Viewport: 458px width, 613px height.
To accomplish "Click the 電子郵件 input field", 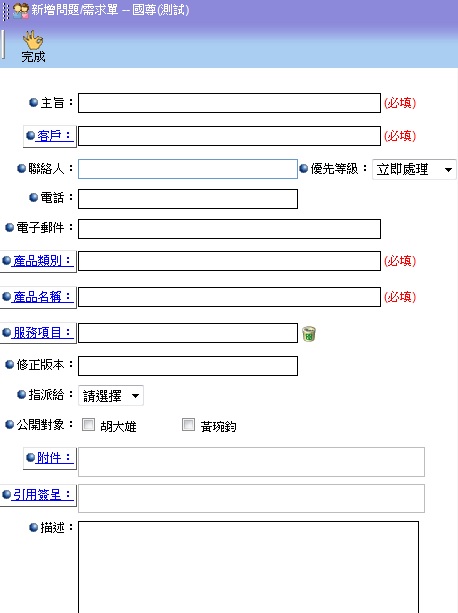I will point(229,229).
